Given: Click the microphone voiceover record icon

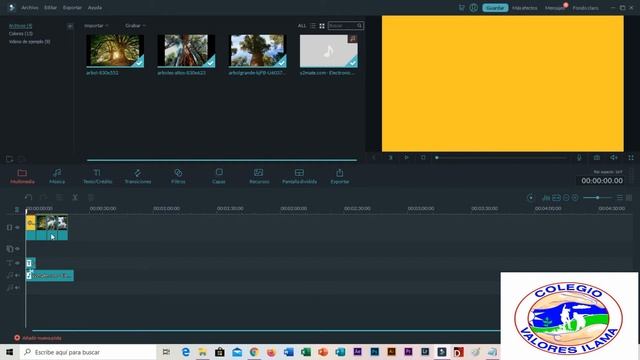Looking at the screenshot, I should 579,158.
